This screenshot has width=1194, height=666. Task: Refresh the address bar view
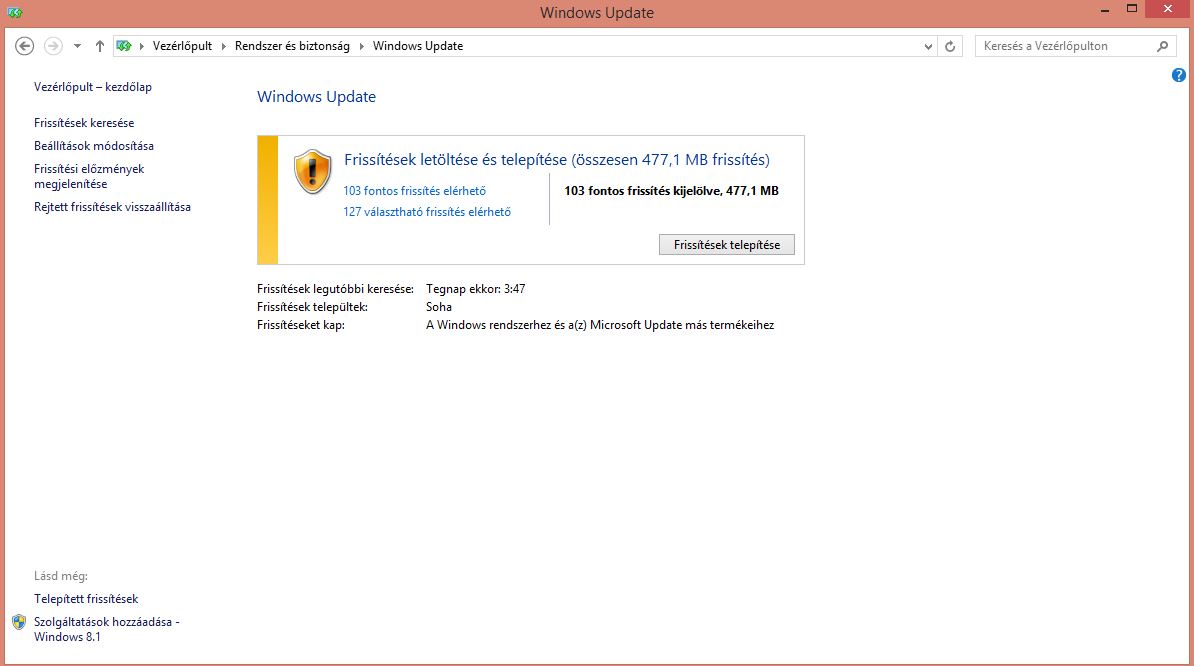[950, 46]
